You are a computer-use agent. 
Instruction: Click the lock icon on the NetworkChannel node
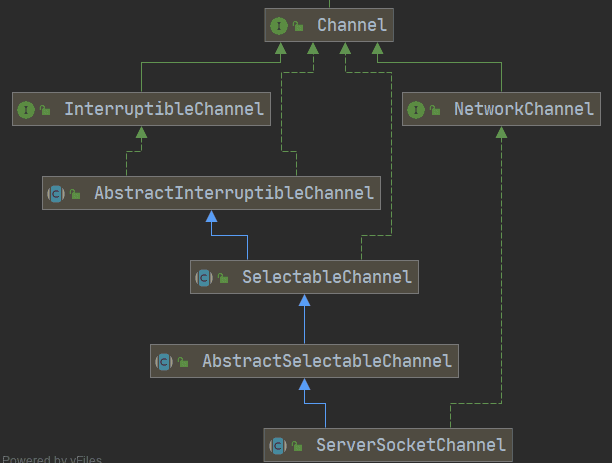[435, 110]
